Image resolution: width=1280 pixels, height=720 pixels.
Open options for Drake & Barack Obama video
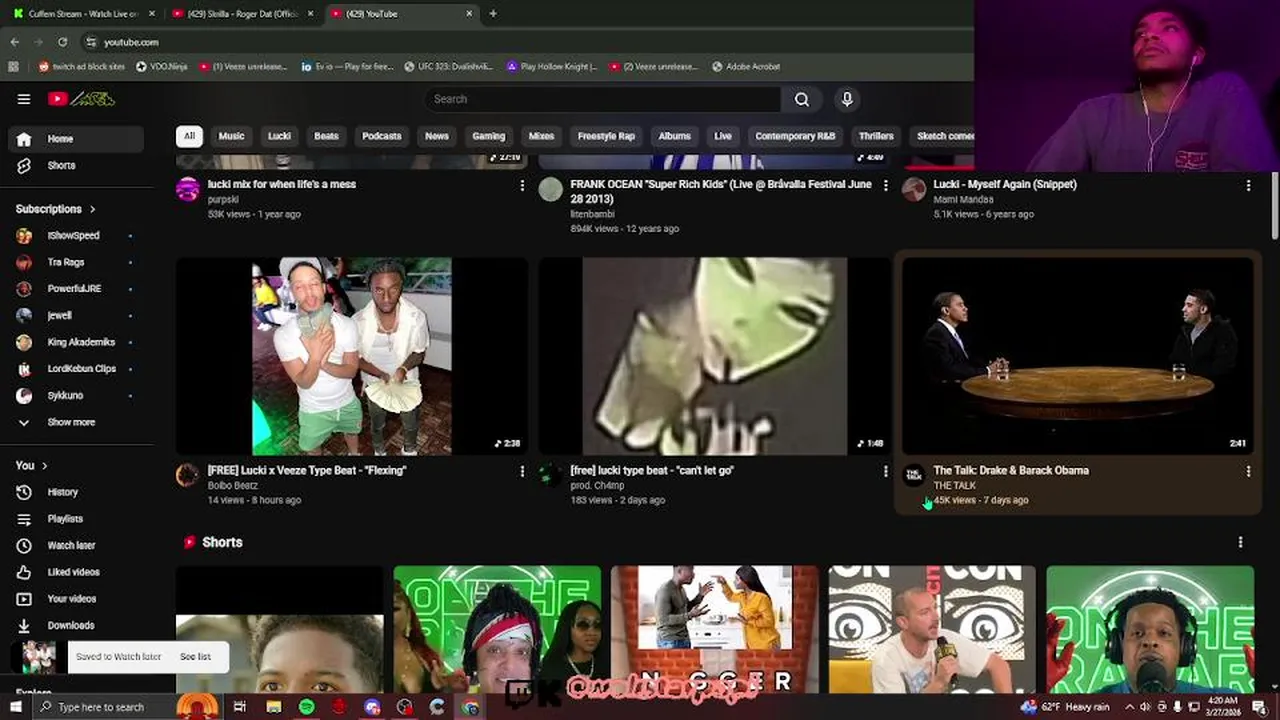pyautogui.click(x=1248, y=471)
